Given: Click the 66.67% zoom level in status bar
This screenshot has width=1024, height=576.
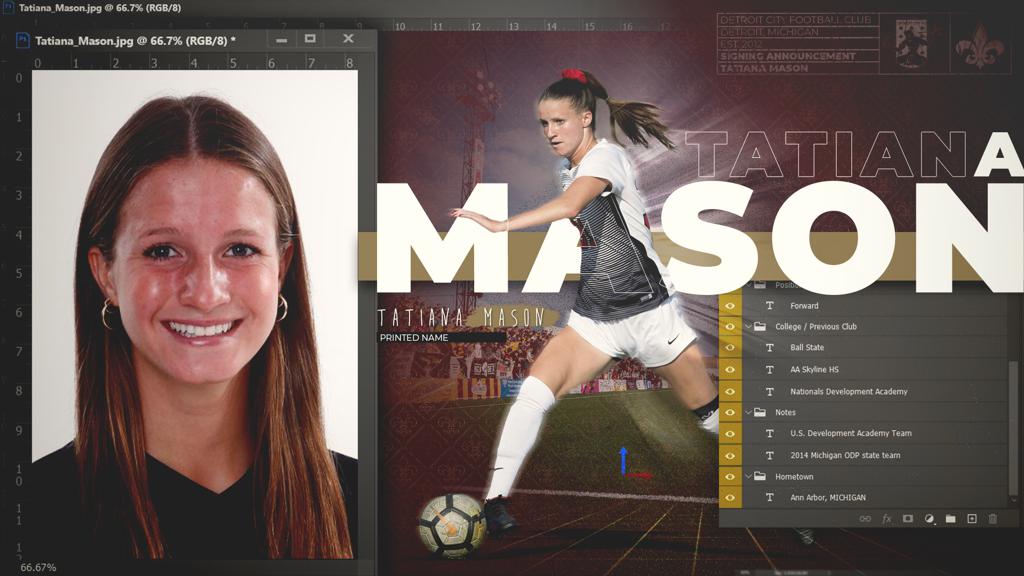Looking at the screenshot, I should pos(38,568).
